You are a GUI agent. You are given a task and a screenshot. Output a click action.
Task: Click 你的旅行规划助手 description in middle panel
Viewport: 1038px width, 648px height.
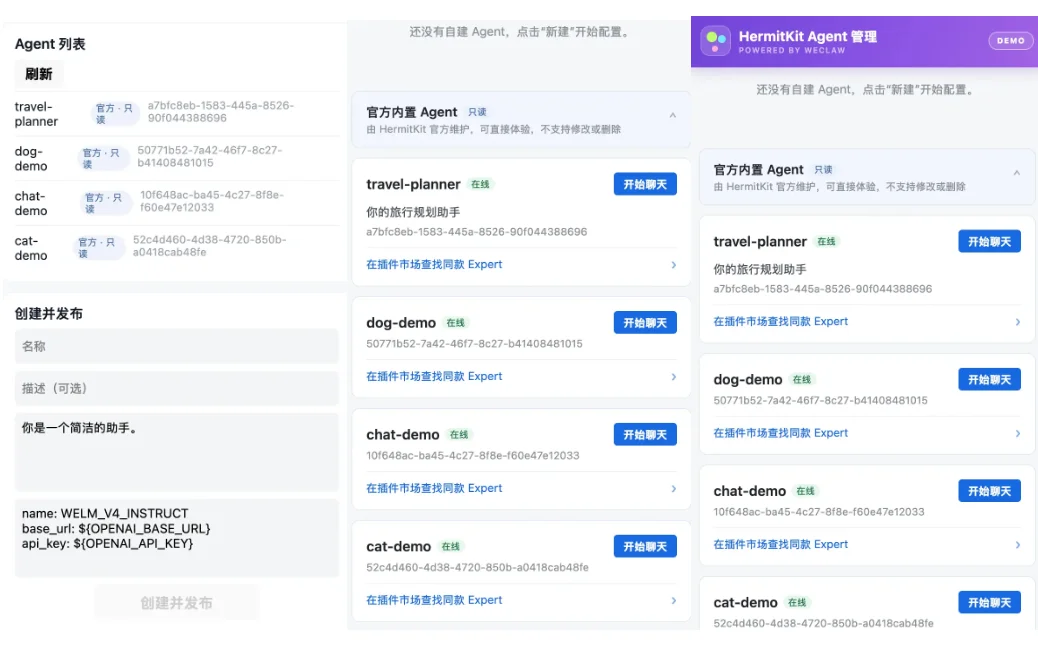(x=413, y=212)
